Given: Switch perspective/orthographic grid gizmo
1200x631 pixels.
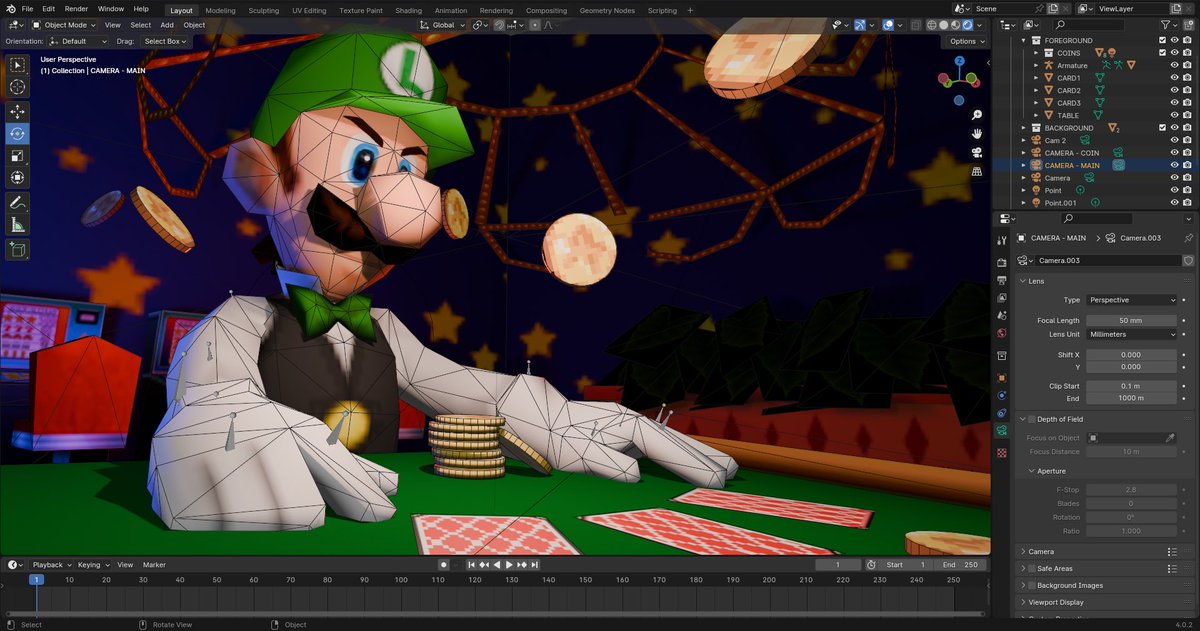Looking at the screenshot, I should [976, 172].
